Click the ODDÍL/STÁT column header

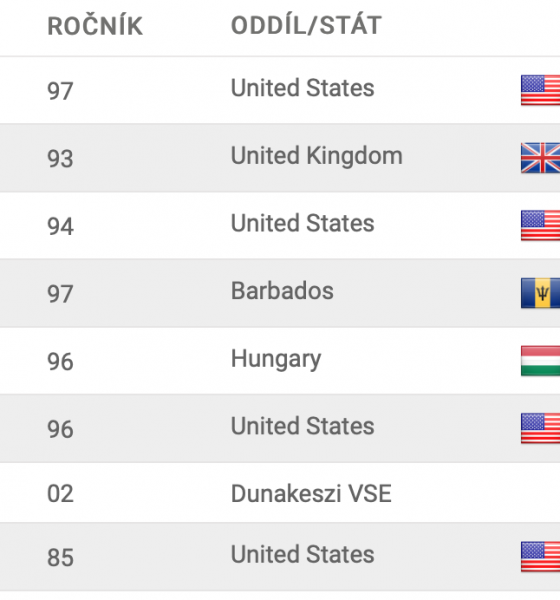tap(306, 26)
